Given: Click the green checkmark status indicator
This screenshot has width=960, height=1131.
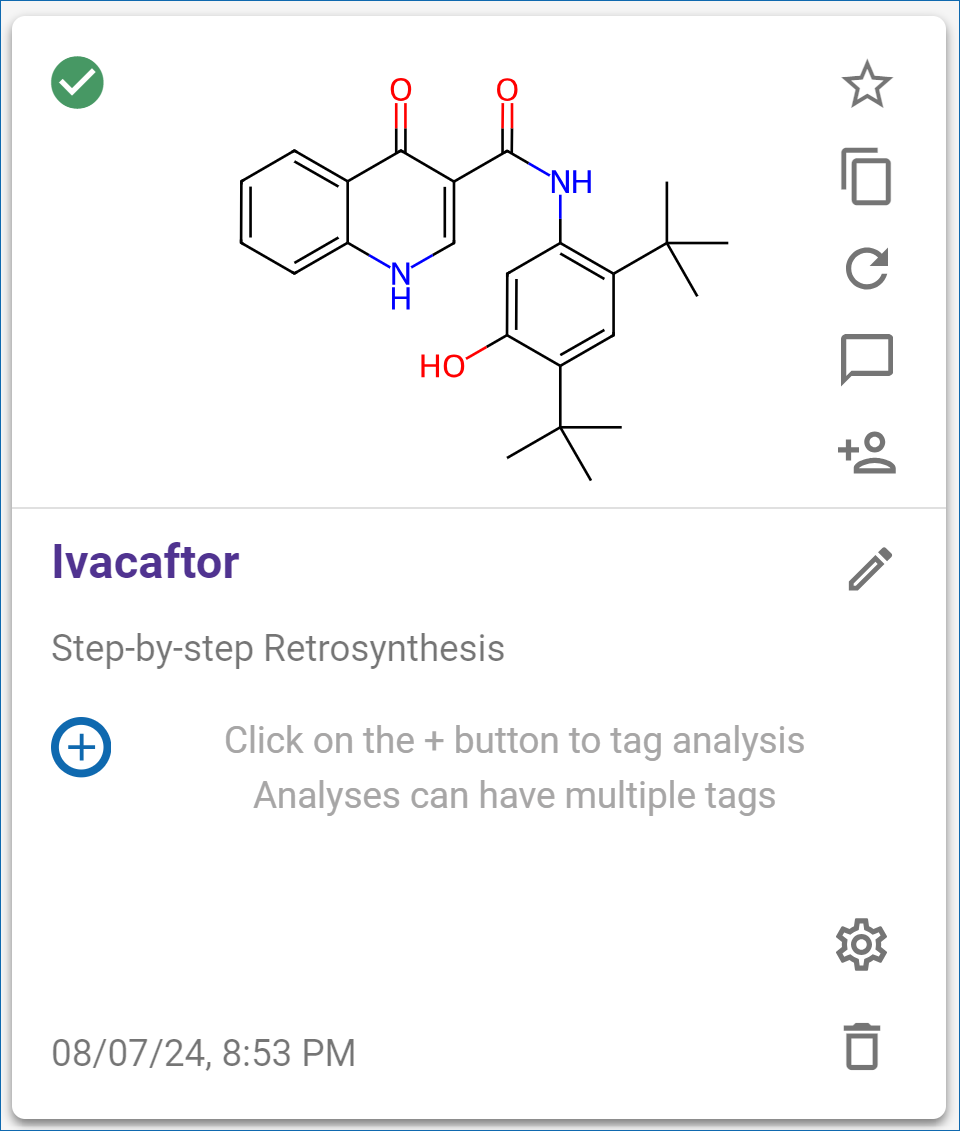Looking at the screenshot, I should 77,82.
